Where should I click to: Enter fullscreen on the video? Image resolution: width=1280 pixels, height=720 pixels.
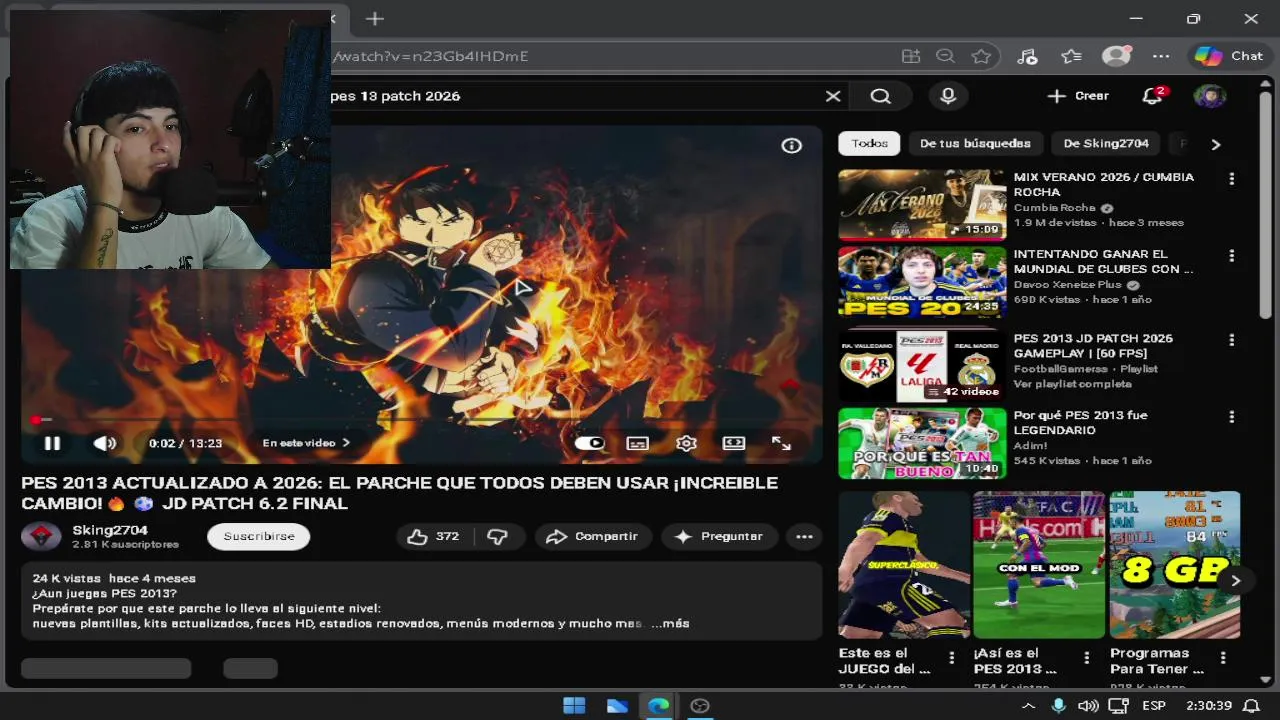781,443
